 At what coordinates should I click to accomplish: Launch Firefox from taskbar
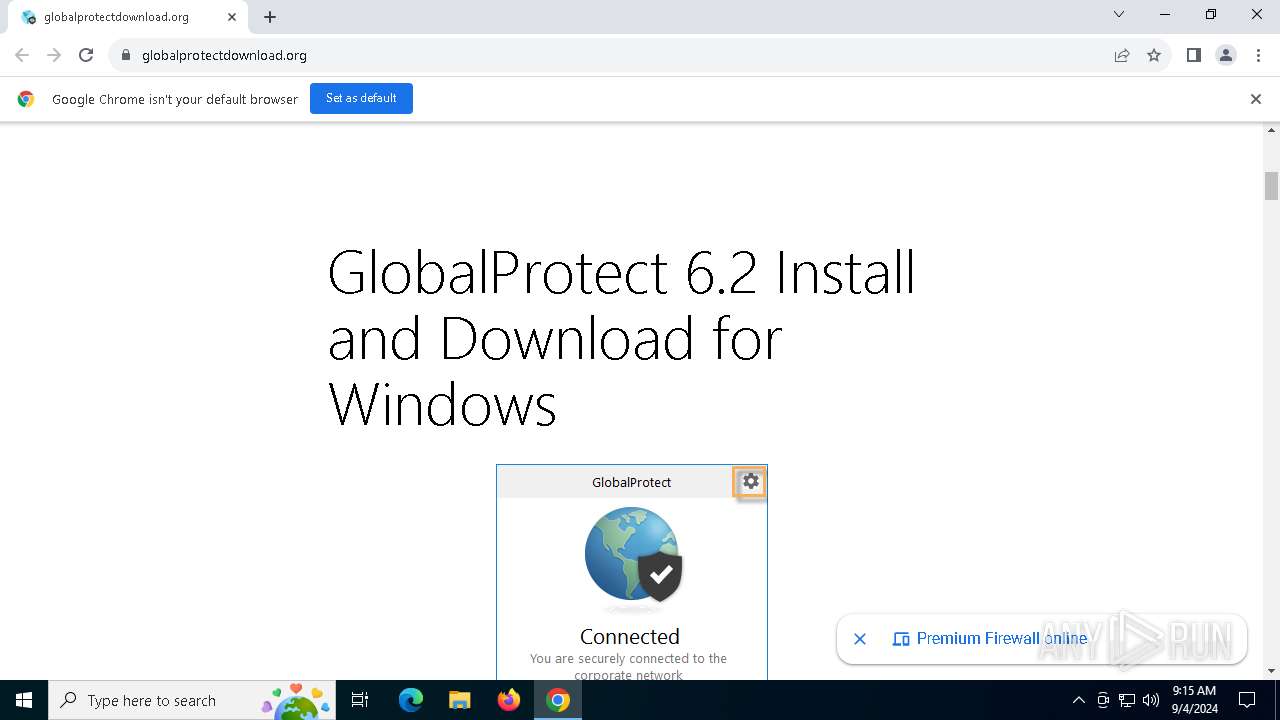point(509,700)
